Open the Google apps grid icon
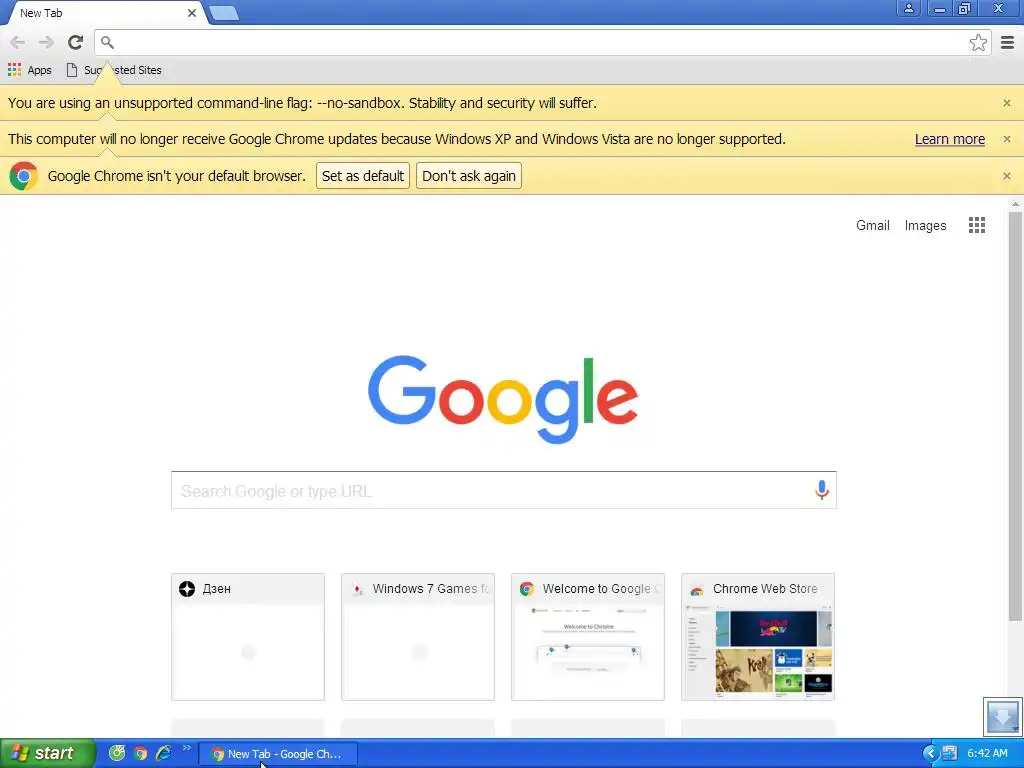The height and width of the screenshot is (768, 1024). (x=976, y=225)
